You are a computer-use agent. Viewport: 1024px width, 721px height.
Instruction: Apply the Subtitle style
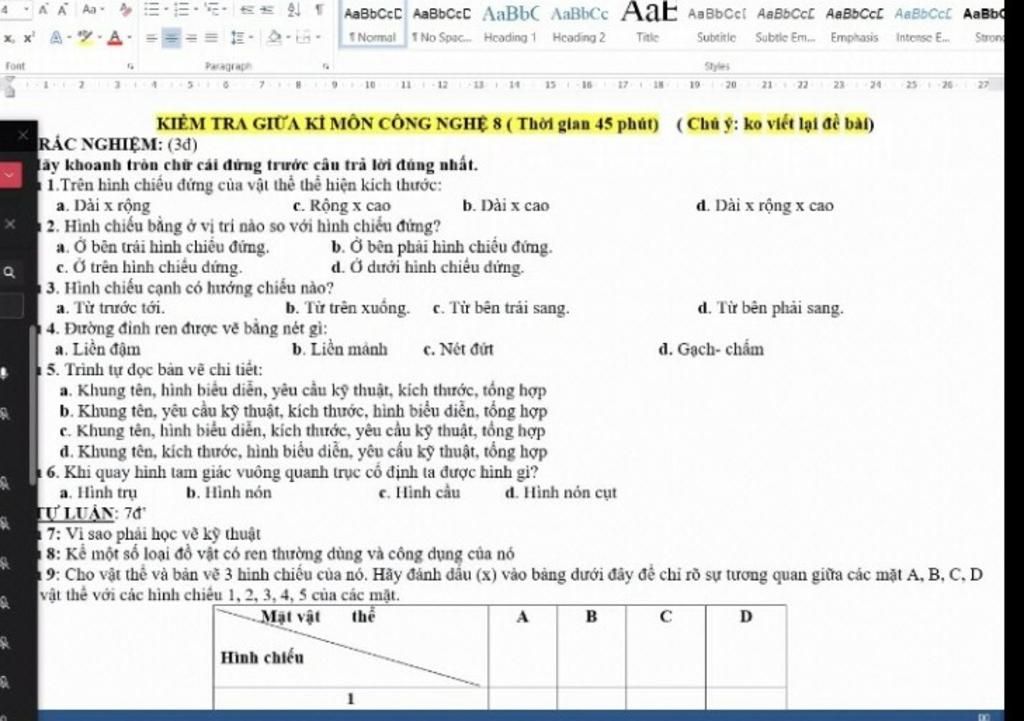click(716, 24)
